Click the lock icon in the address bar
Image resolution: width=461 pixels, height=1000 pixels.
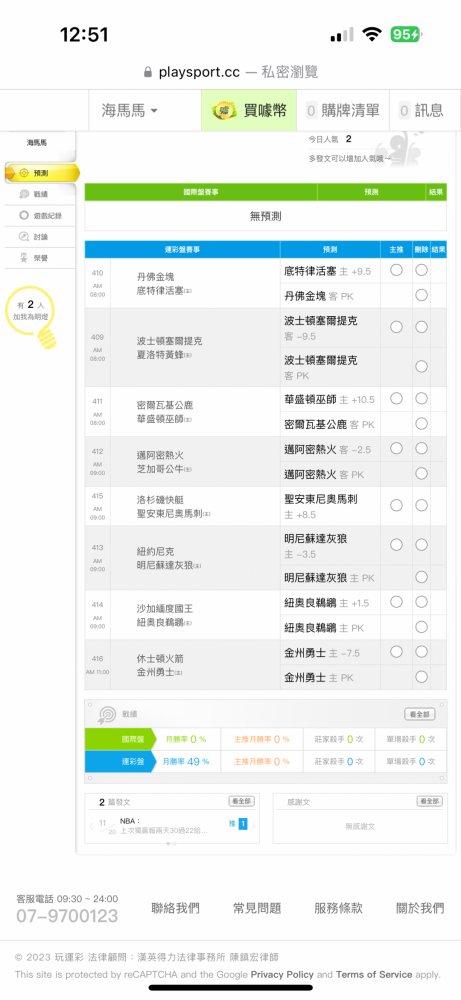coord(149,72)
